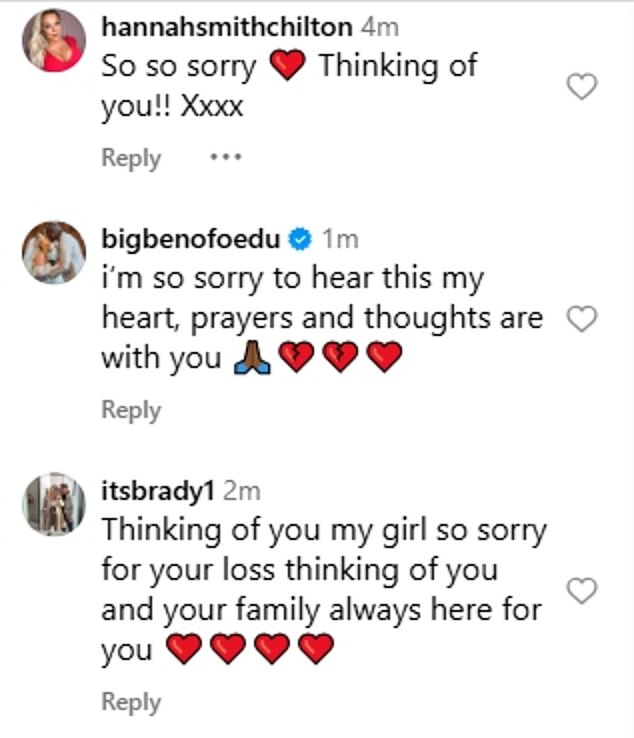Reply to hannahsmithchilton's comment

(x=131, y=158)
